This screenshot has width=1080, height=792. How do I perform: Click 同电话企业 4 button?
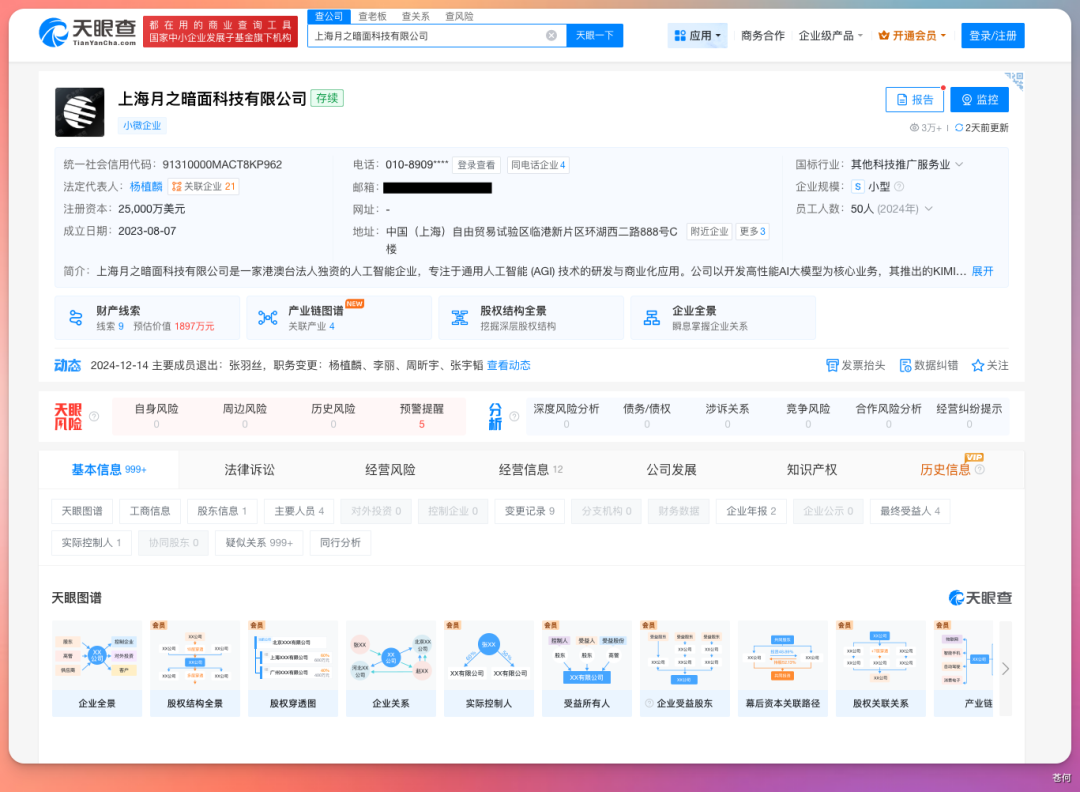538,165
